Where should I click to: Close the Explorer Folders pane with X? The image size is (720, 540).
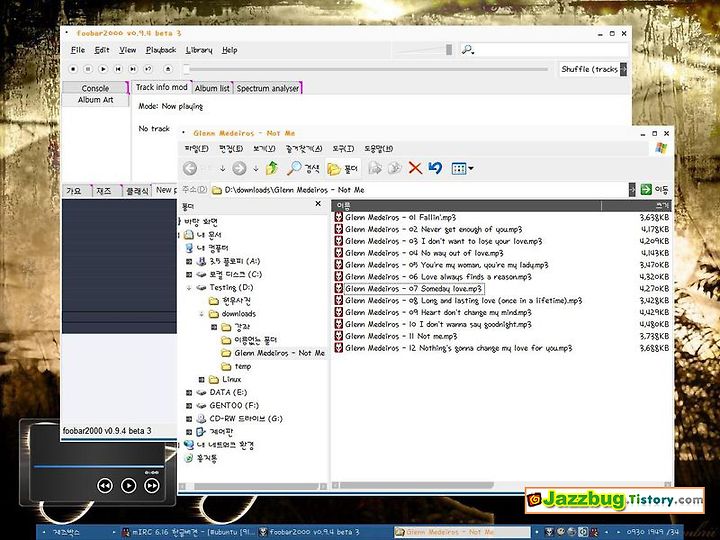tap(318, 203)
